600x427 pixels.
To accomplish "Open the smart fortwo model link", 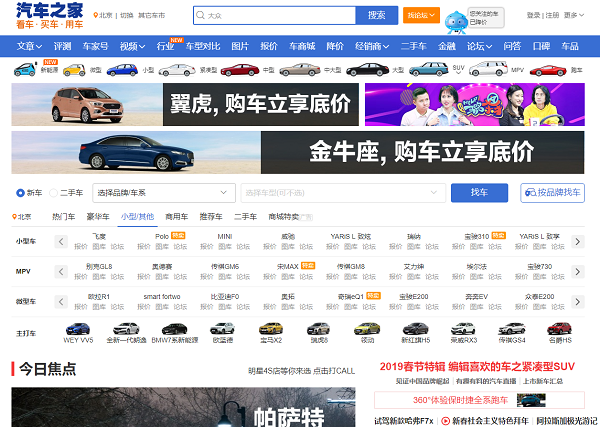I will pyautogui.click(x=162, y=297).
